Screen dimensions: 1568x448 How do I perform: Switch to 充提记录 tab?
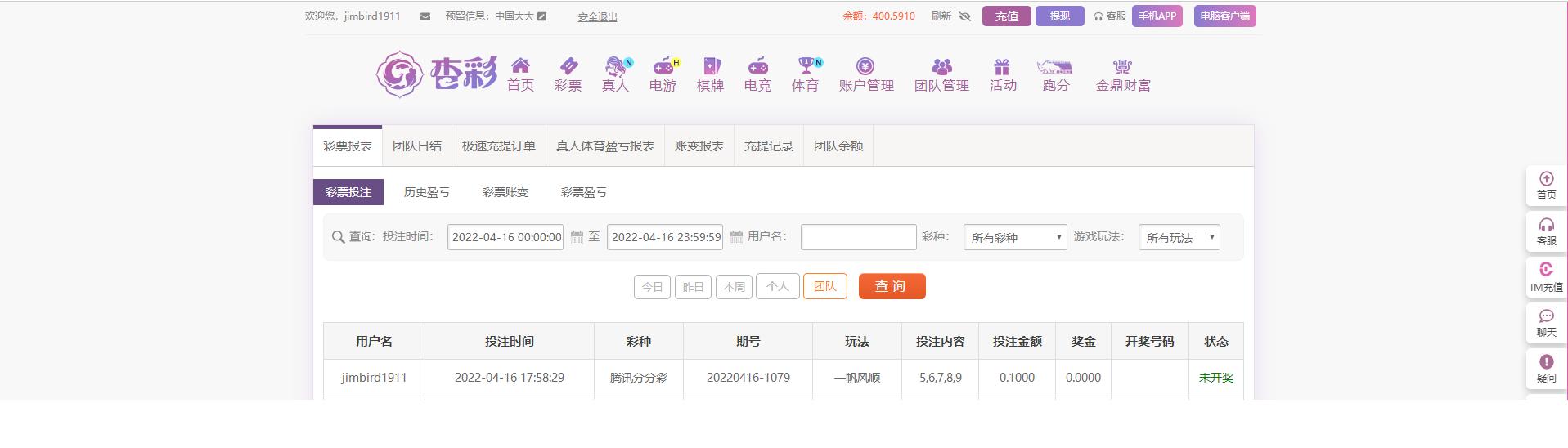(769, 146)
